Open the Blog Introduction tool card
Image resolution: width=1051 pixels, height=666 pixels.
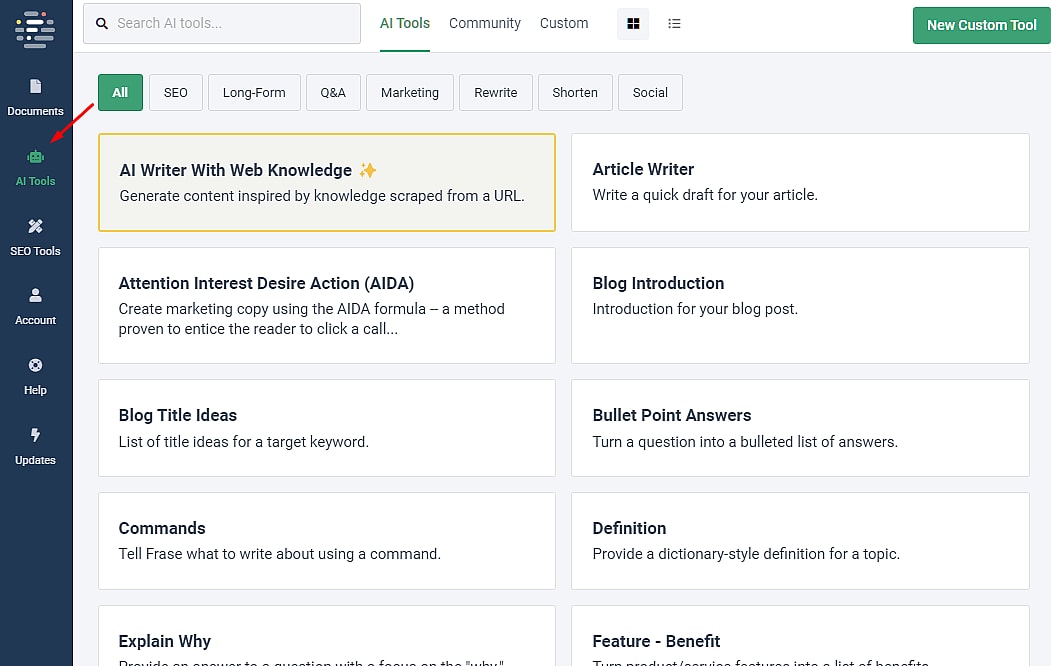point(800,306)
